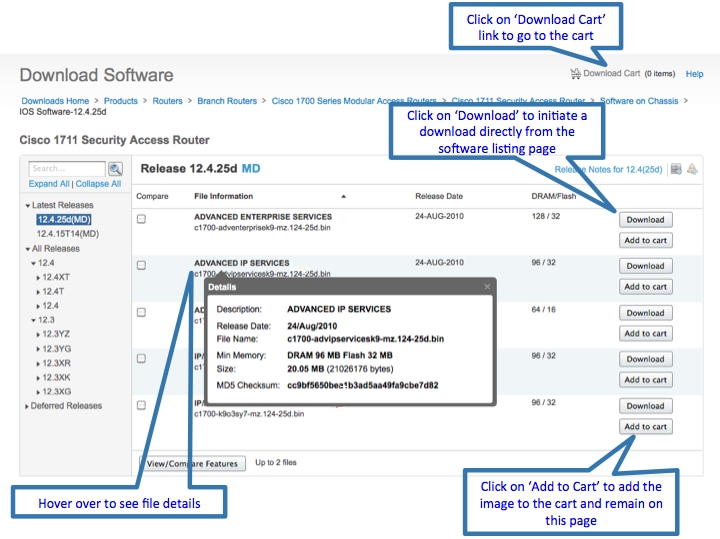720x539 pixels.
Task: Add Advanced IP Services to cart
Action: (x=646, y=286)
